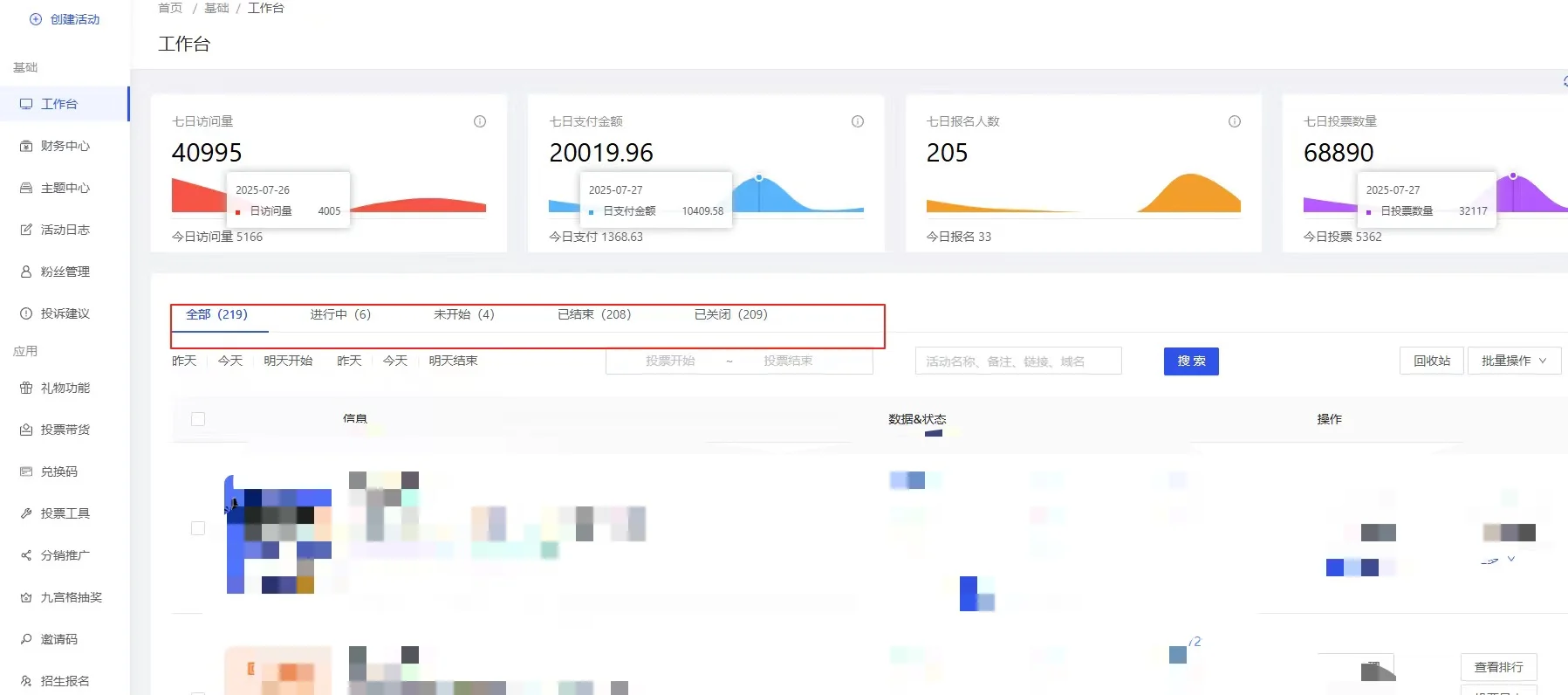Click the first activity thumbnail image
This screenshot has height=695, width=1568.
click(278, 534)
